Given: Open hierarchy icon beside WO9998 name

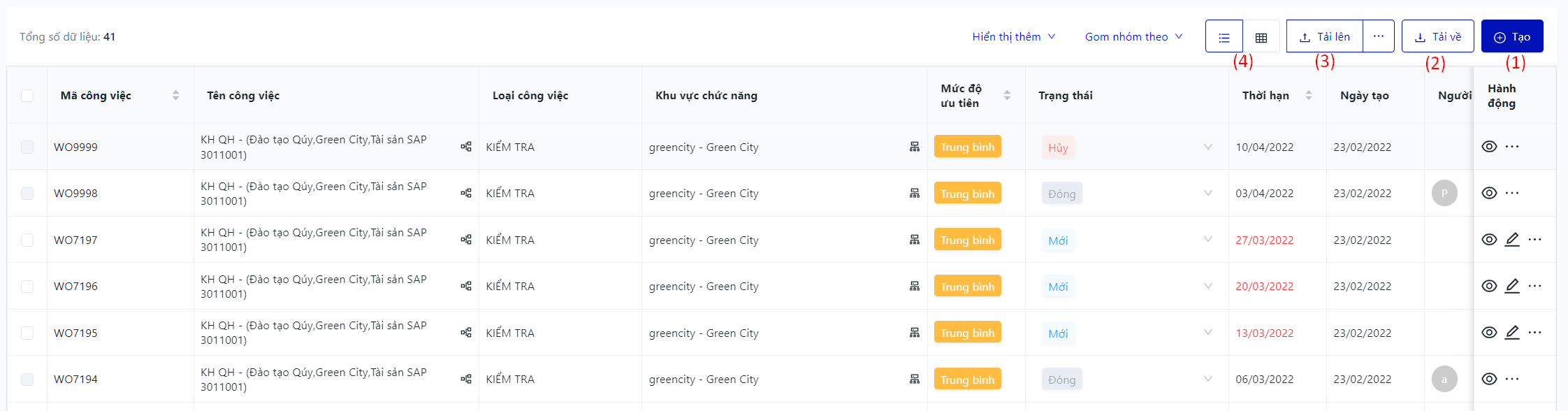Looking at the screenshot, I should [466, 193].
